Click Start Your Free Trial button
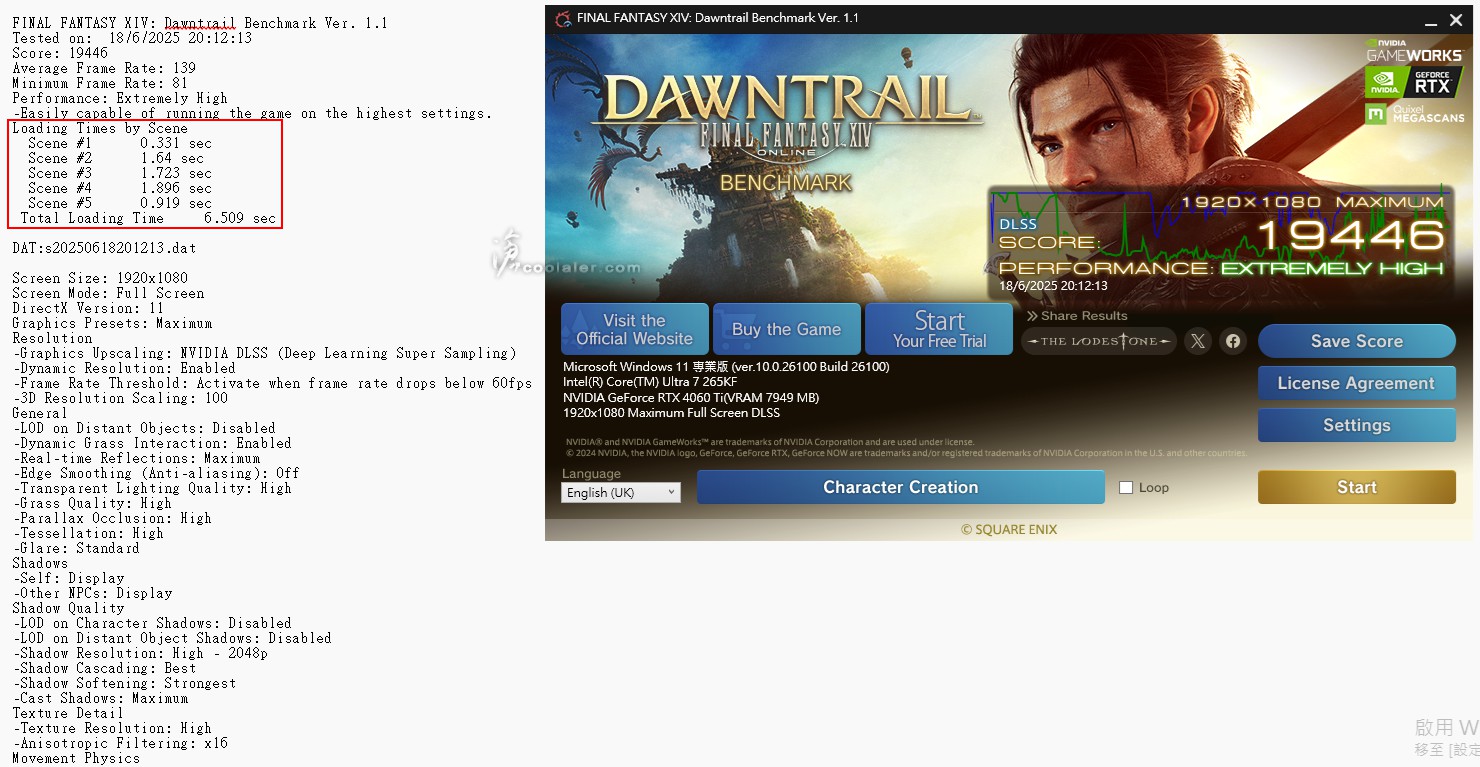This screenshot has height=767, width=1480. pyautogui.click(x=939, y=329)
